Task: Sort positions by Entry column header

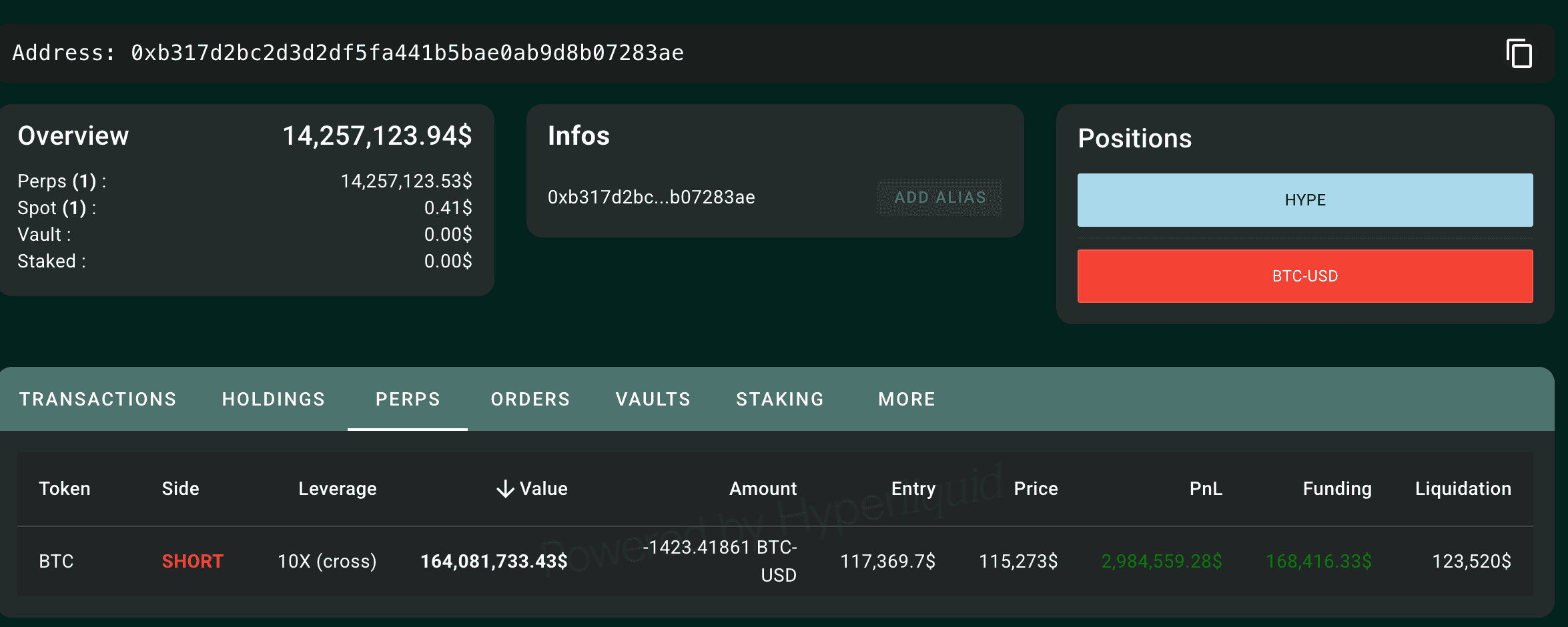Action: pos(913,489)
